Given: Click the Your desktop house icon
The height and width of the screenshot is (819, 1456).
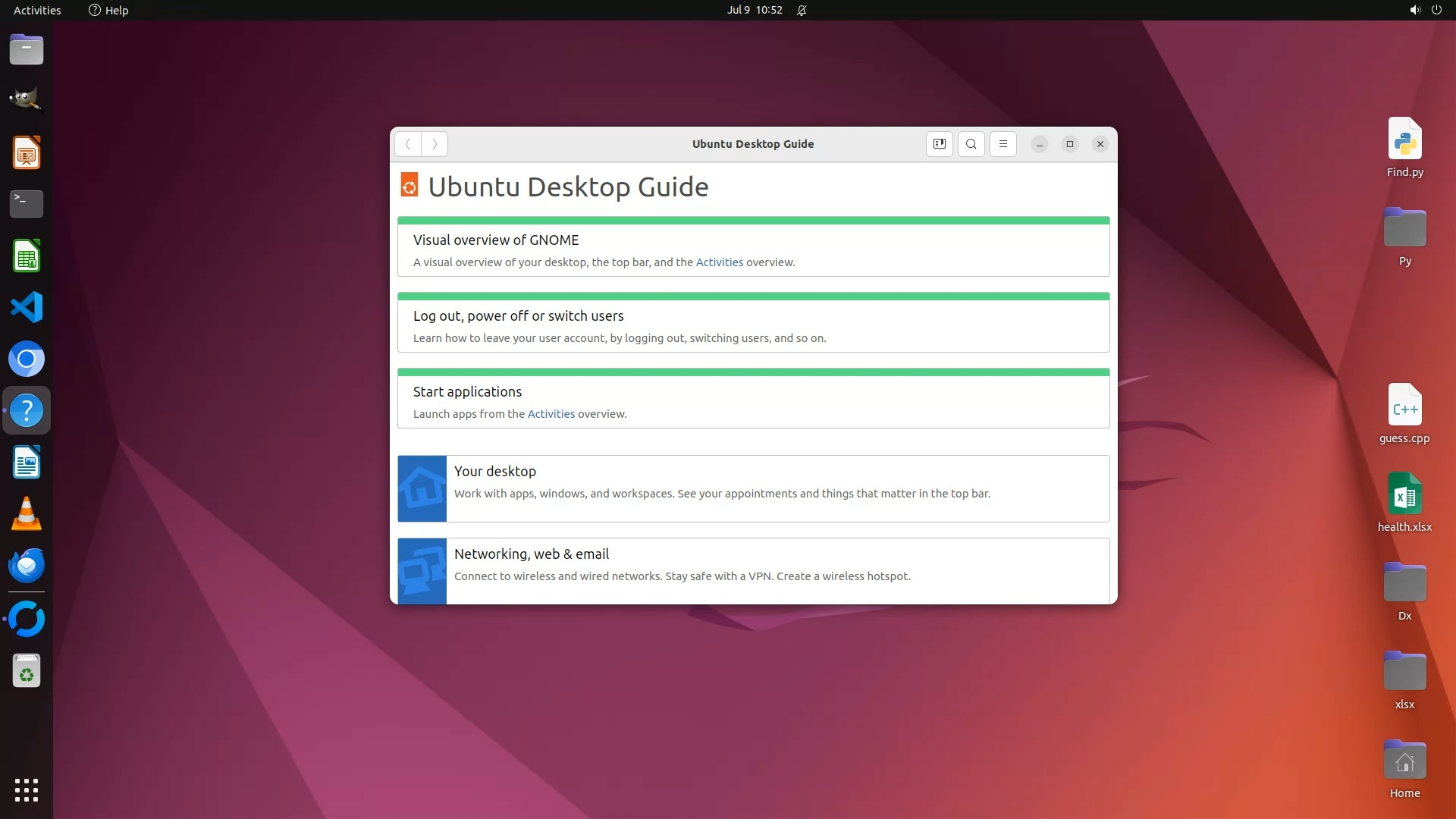Looking at the screenshot, I should tap(422, 488).
